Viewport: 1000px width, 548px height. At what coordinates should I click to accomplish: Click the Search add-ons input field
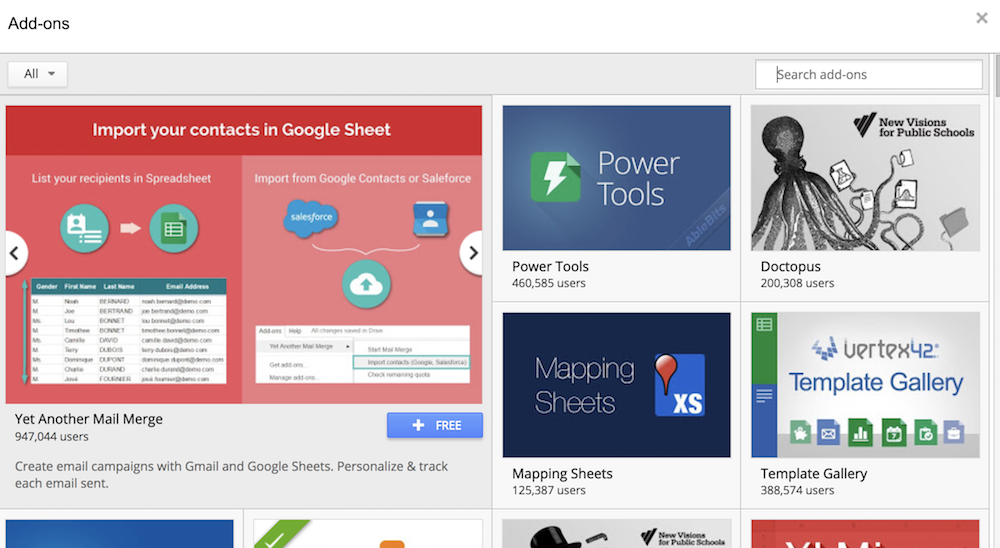(870, 74)
